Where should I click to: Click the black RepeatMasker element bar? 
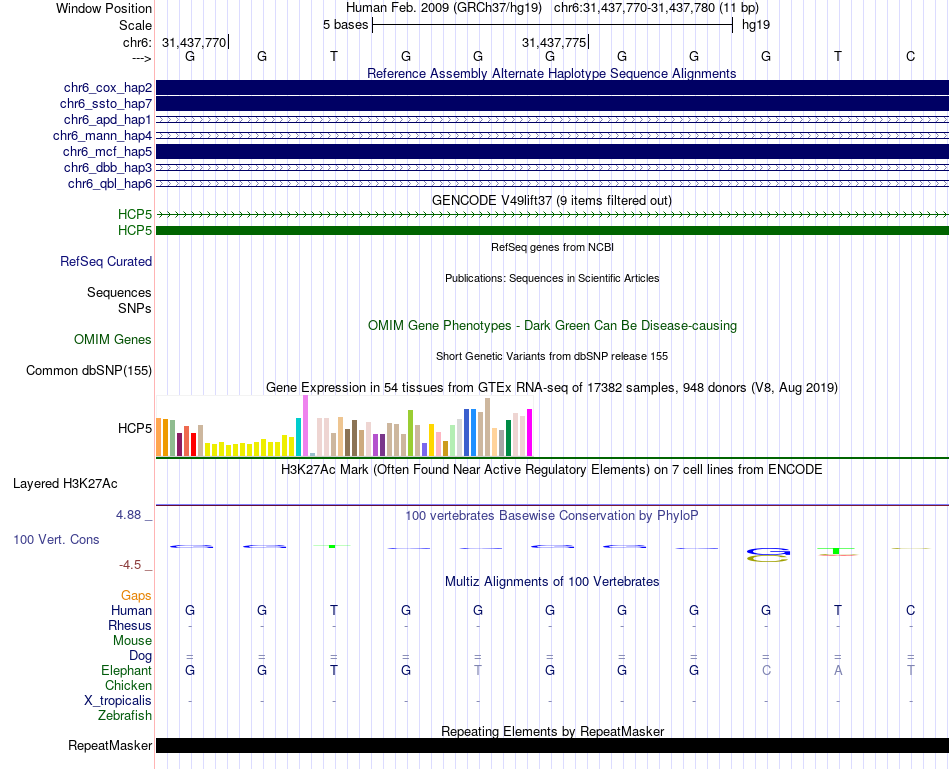click(x=552, y=745)
